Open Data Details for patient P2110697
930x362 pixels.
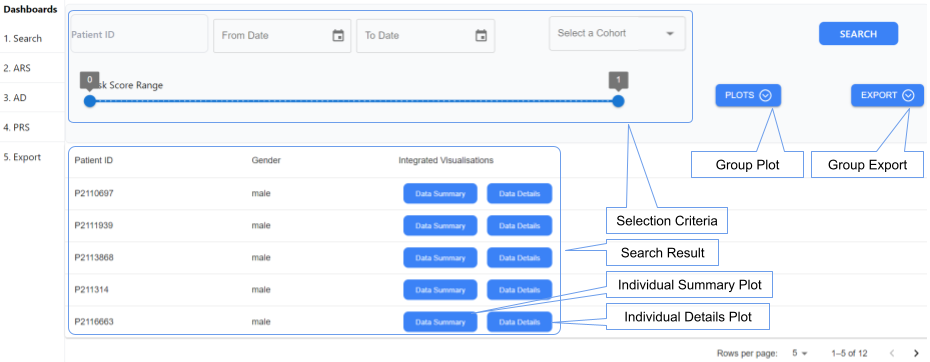pos(520,193)
